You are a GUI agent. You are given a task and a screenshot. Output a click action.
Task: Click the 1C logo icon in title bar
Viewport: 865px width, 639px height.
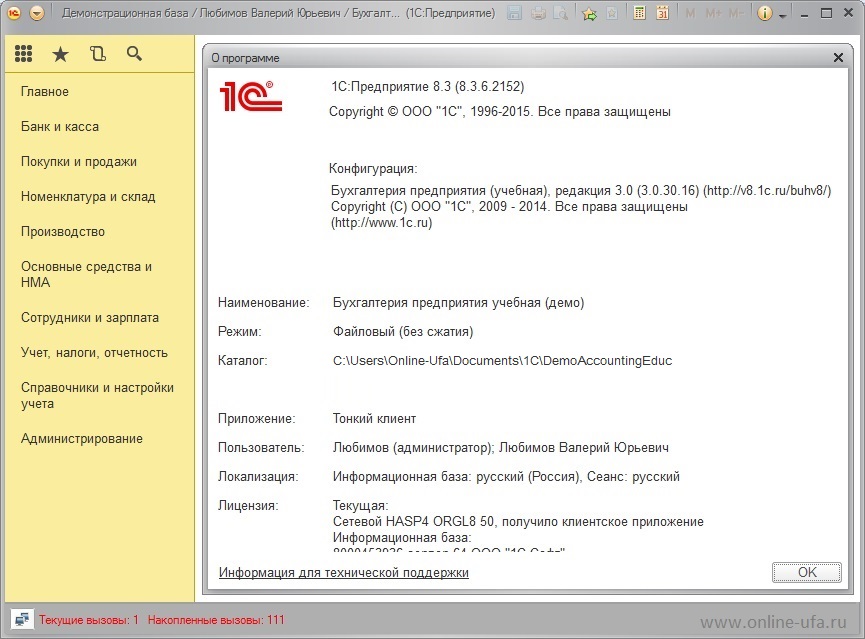click(x=14, y=13)
